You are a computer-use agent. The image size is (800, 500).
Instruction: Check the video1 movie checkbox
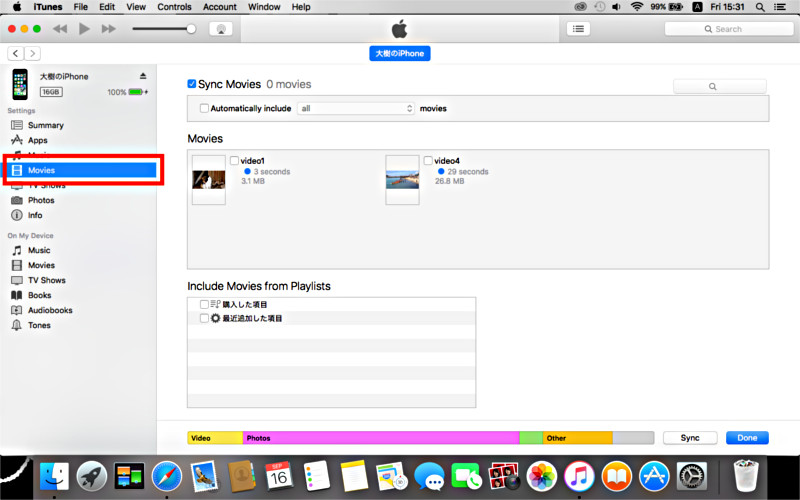[234, 160]
